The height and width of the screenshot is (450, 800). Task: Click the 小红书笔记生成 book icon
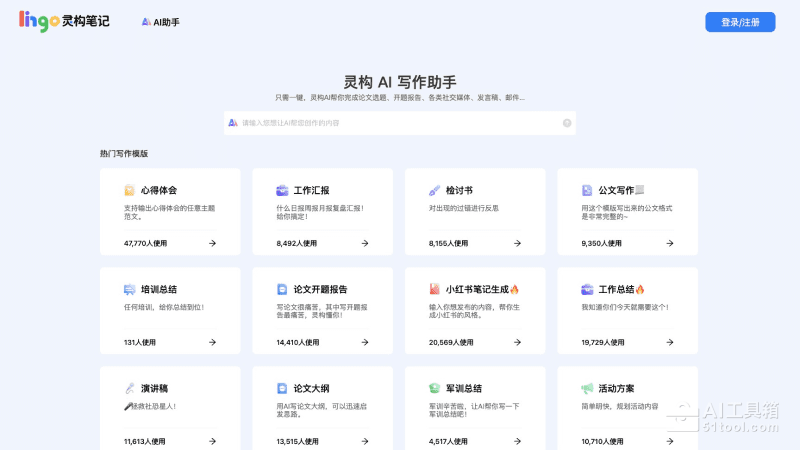tap(434, 289)
